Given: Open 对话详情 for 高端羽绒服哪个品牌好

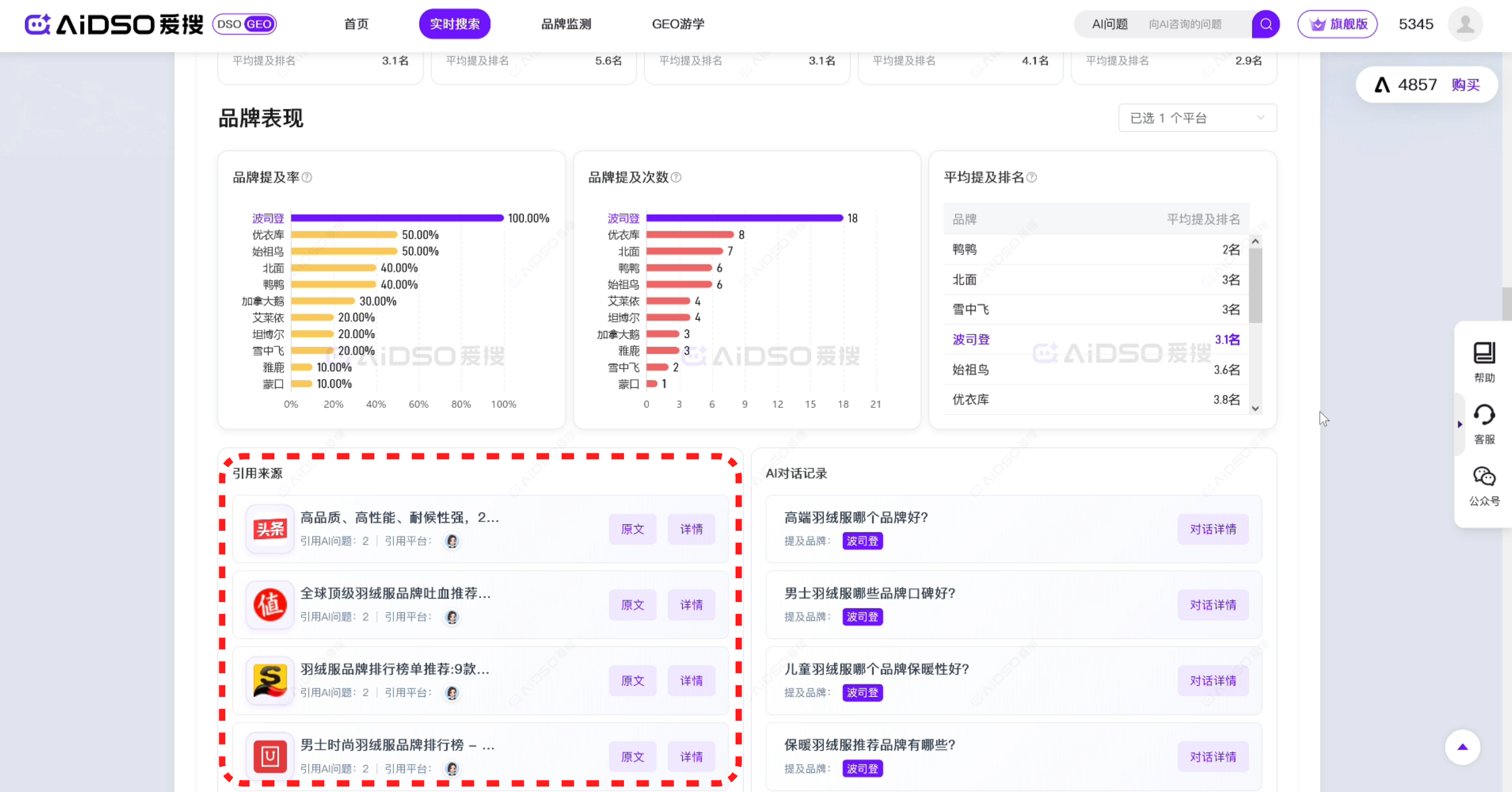Looking at the screenshot, I should tap(1213, 529).
